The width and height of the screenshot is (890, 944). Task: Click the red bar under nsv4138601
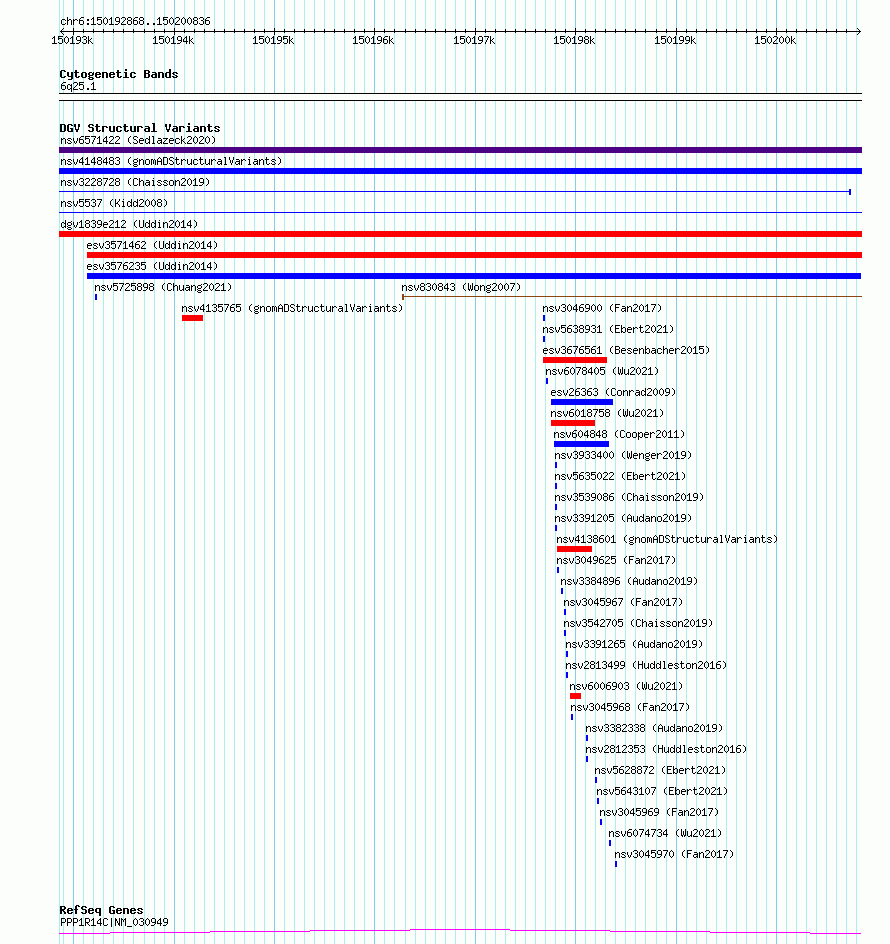coord(574,550)
